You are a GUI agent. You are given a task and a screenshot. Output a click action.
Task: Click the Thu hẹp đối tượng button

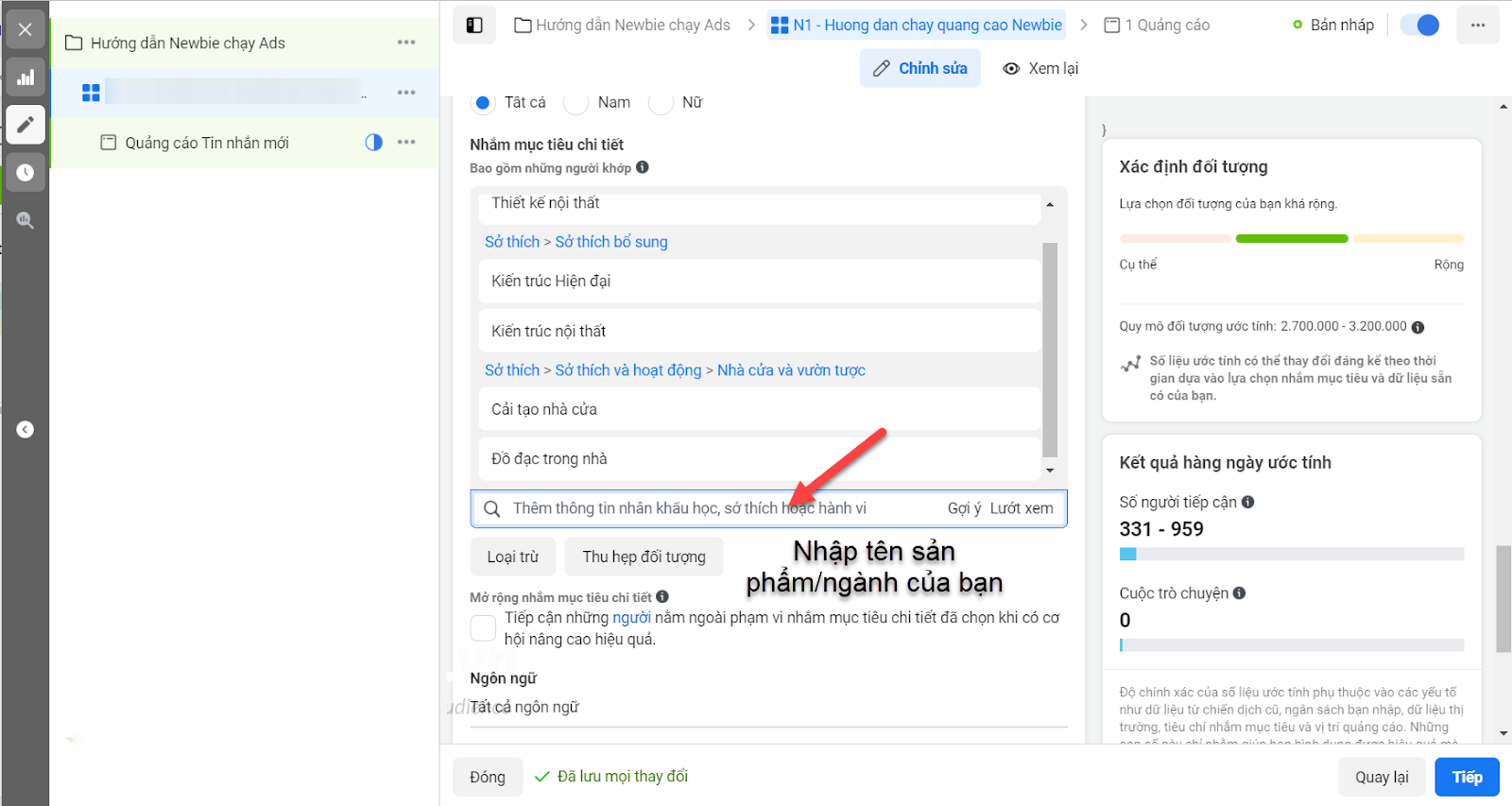(x=644, y=557)
